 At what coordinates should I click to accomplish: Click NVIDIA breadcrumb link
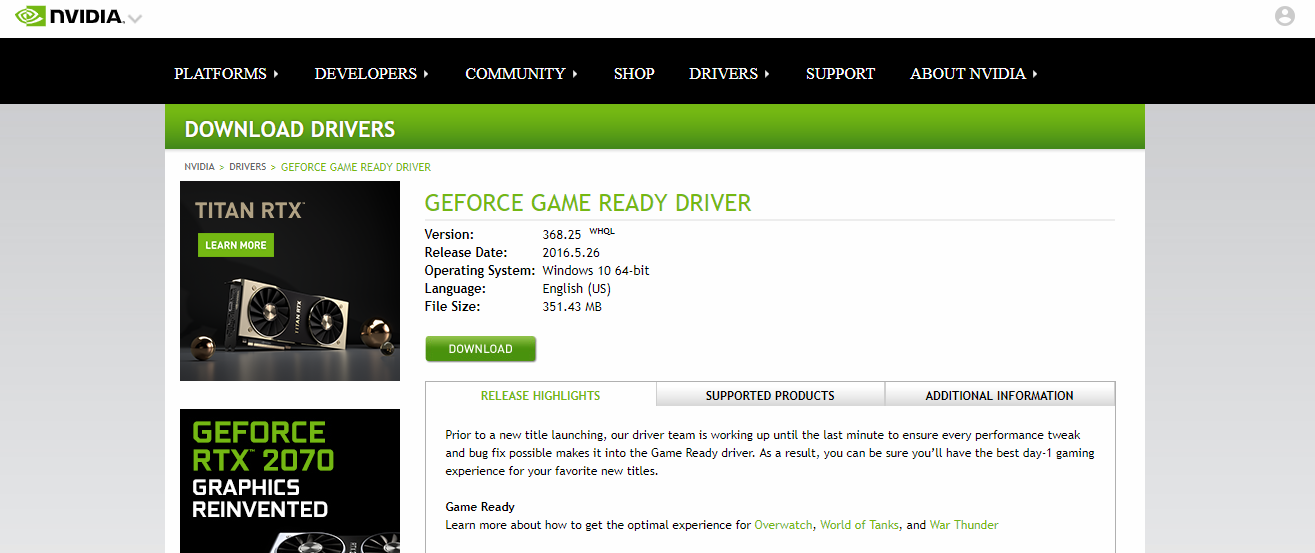tap(199, 167)
